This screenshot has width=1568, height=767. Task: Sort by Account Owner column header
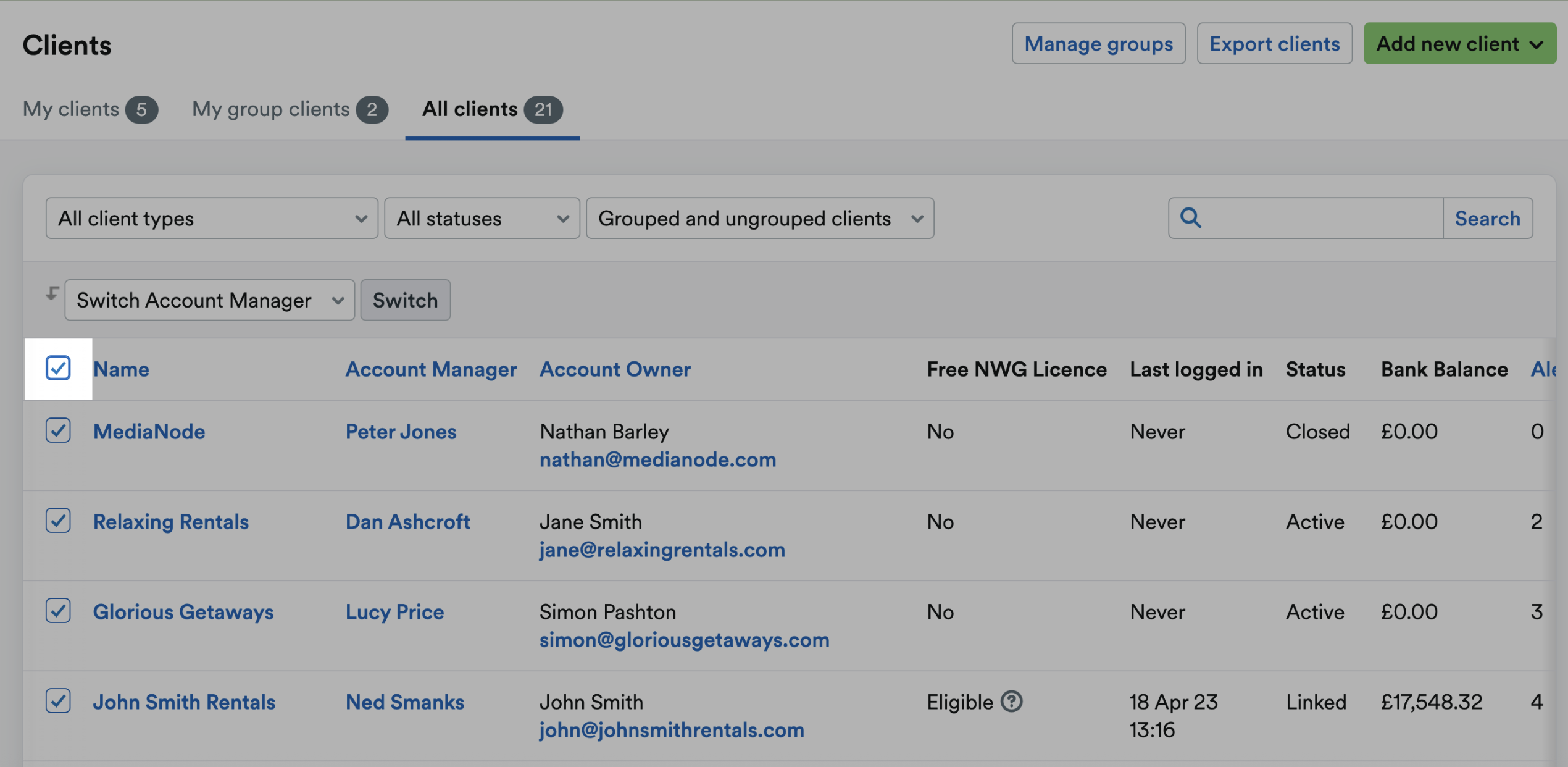point(615,369)
